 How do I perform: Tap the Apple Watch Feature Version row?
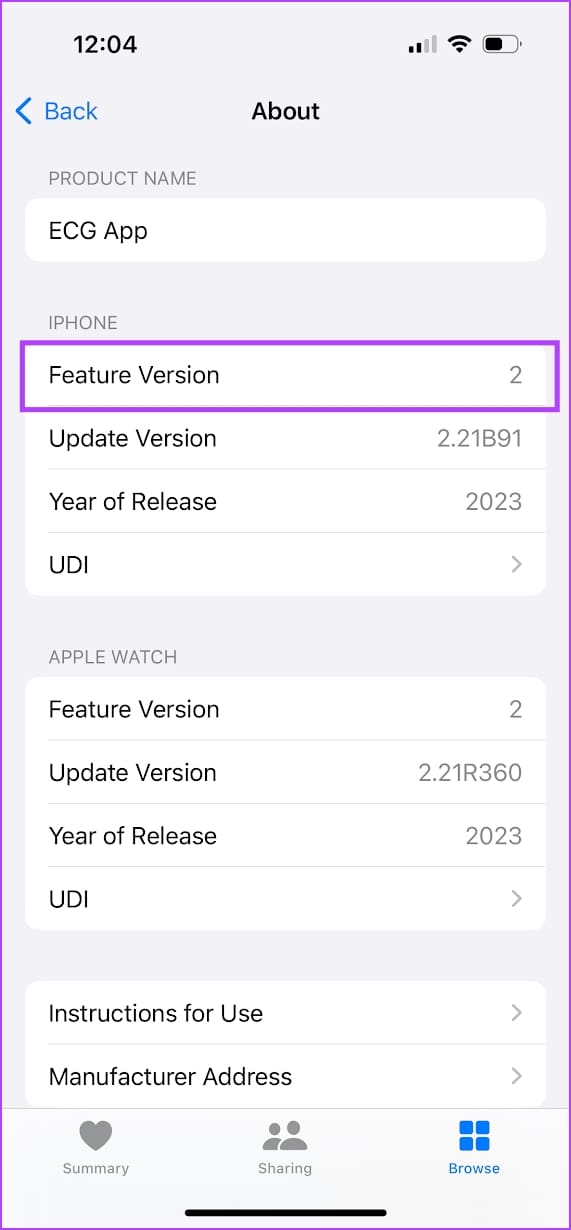(x=285, y=709)
